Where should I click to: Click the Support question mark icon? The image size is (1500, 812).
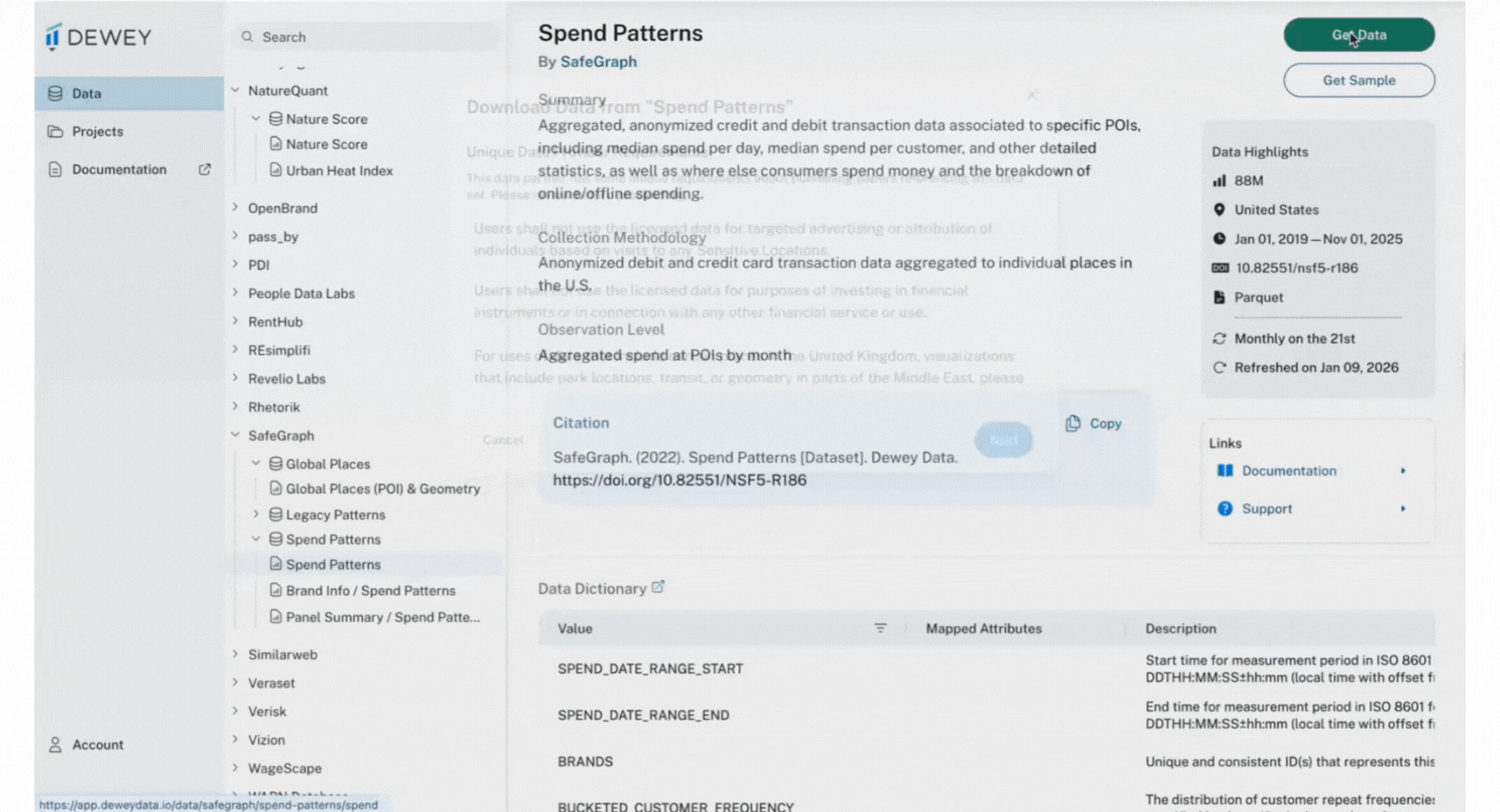(x=1225, y=509)
